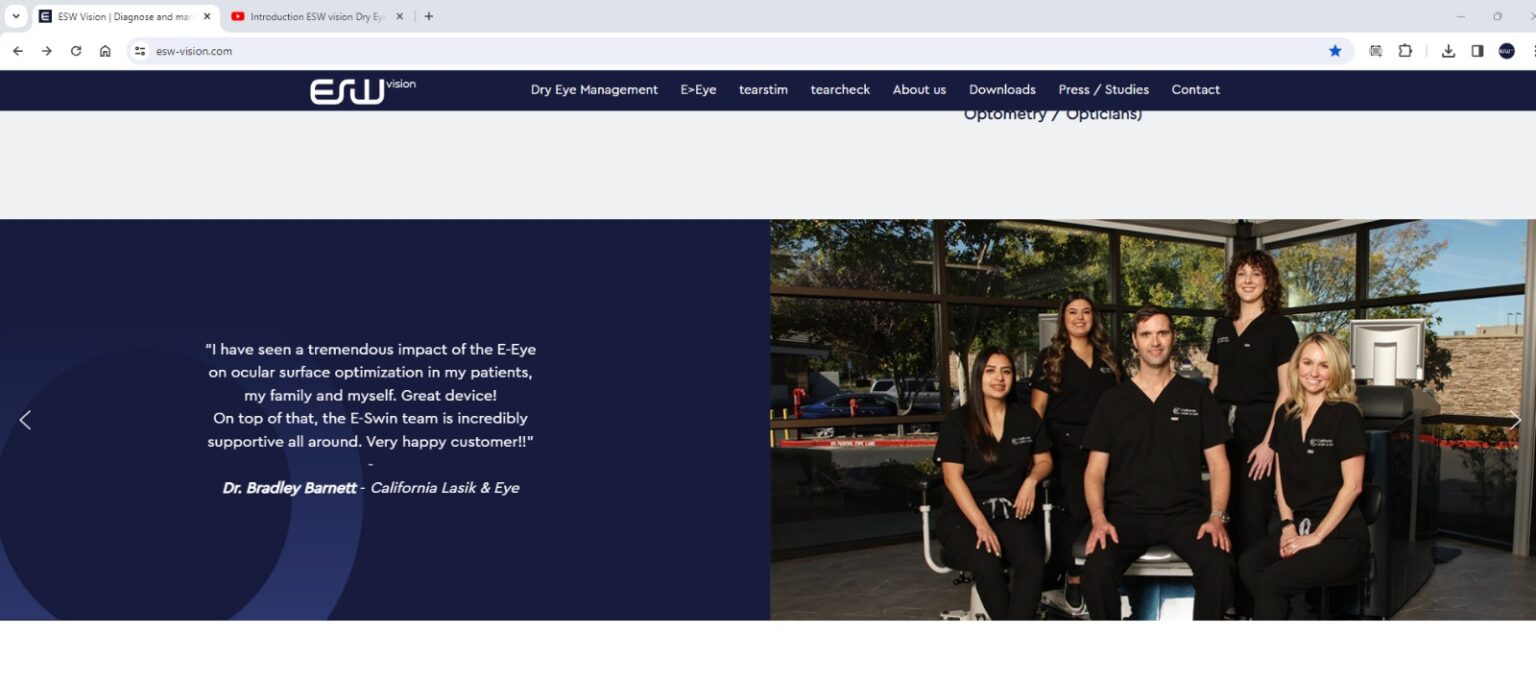The width and height of the screenshot is (1536, 683).
Task: Click the Dr. Bradley Barnett name text
Action: [x=289, y=488]
